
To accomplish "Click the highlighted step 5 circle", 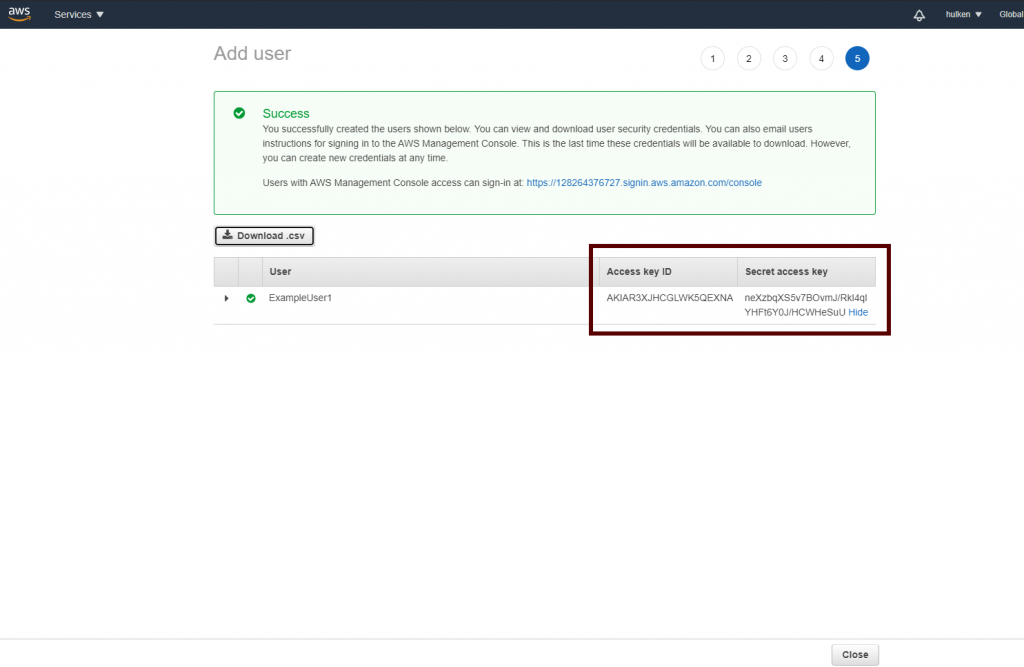I will (857, 59).
